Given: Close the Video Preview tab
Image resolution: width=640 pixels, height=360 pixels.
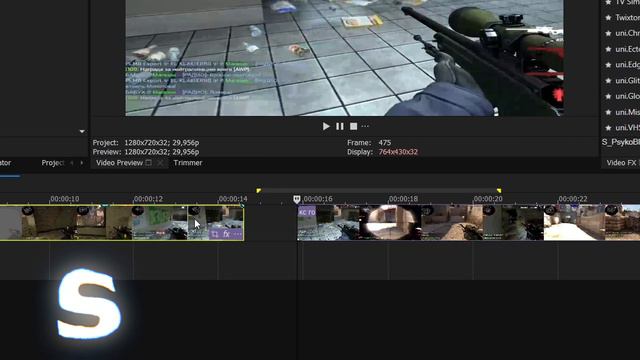Looking at the screenshot, I should pos(160,162).
